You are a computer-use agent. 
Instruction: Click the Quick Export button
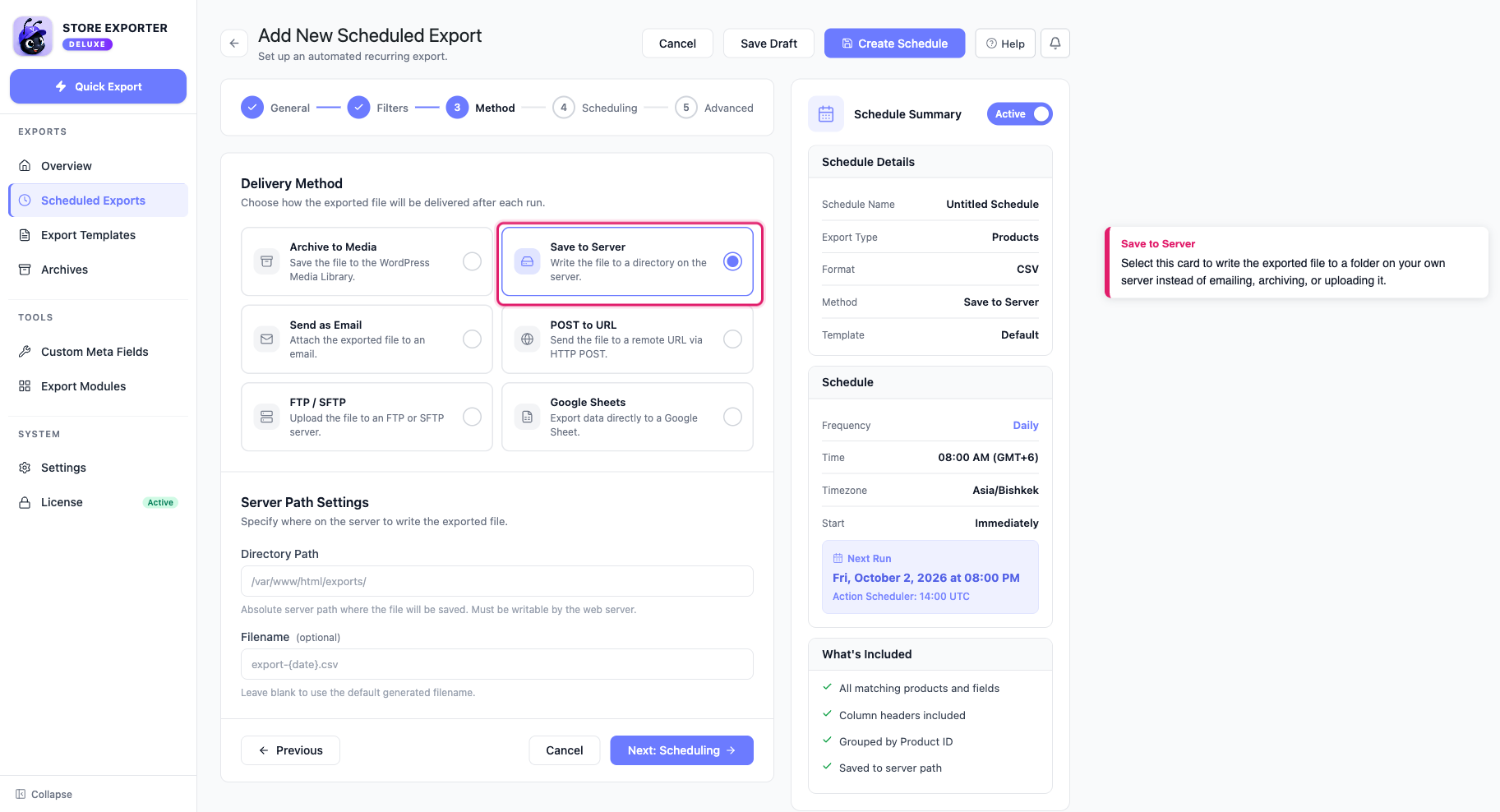point(98,86)
